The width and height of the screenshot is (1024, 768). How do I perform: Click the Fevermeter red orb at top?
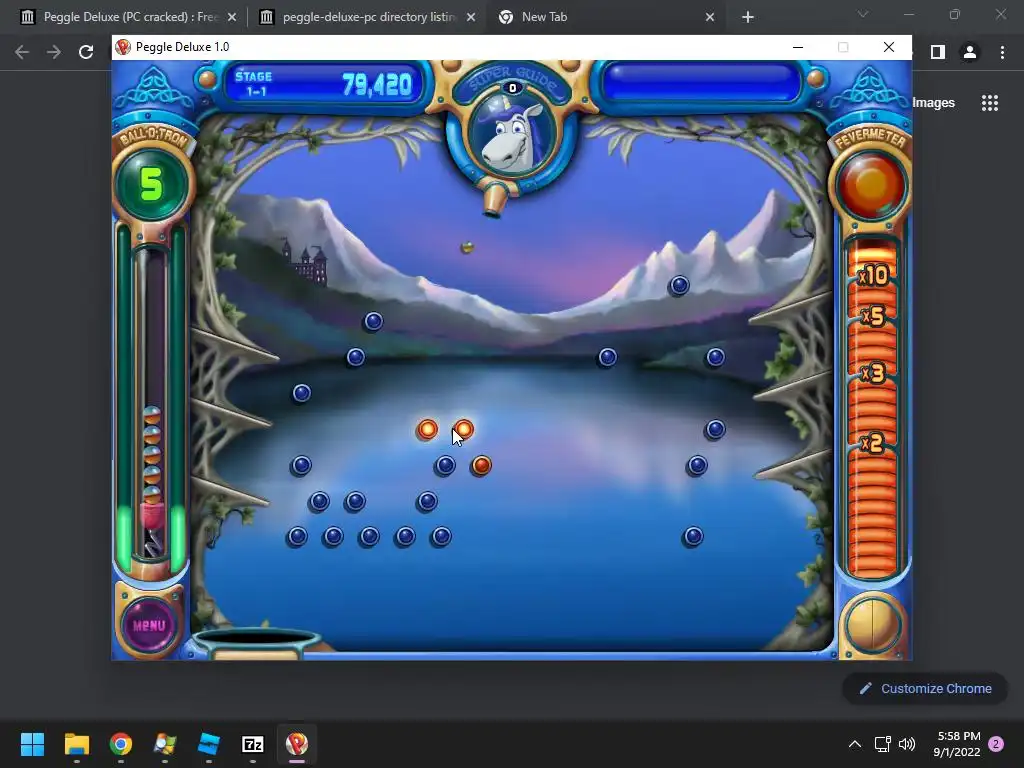pyautogui.click(x=871, y=186)
